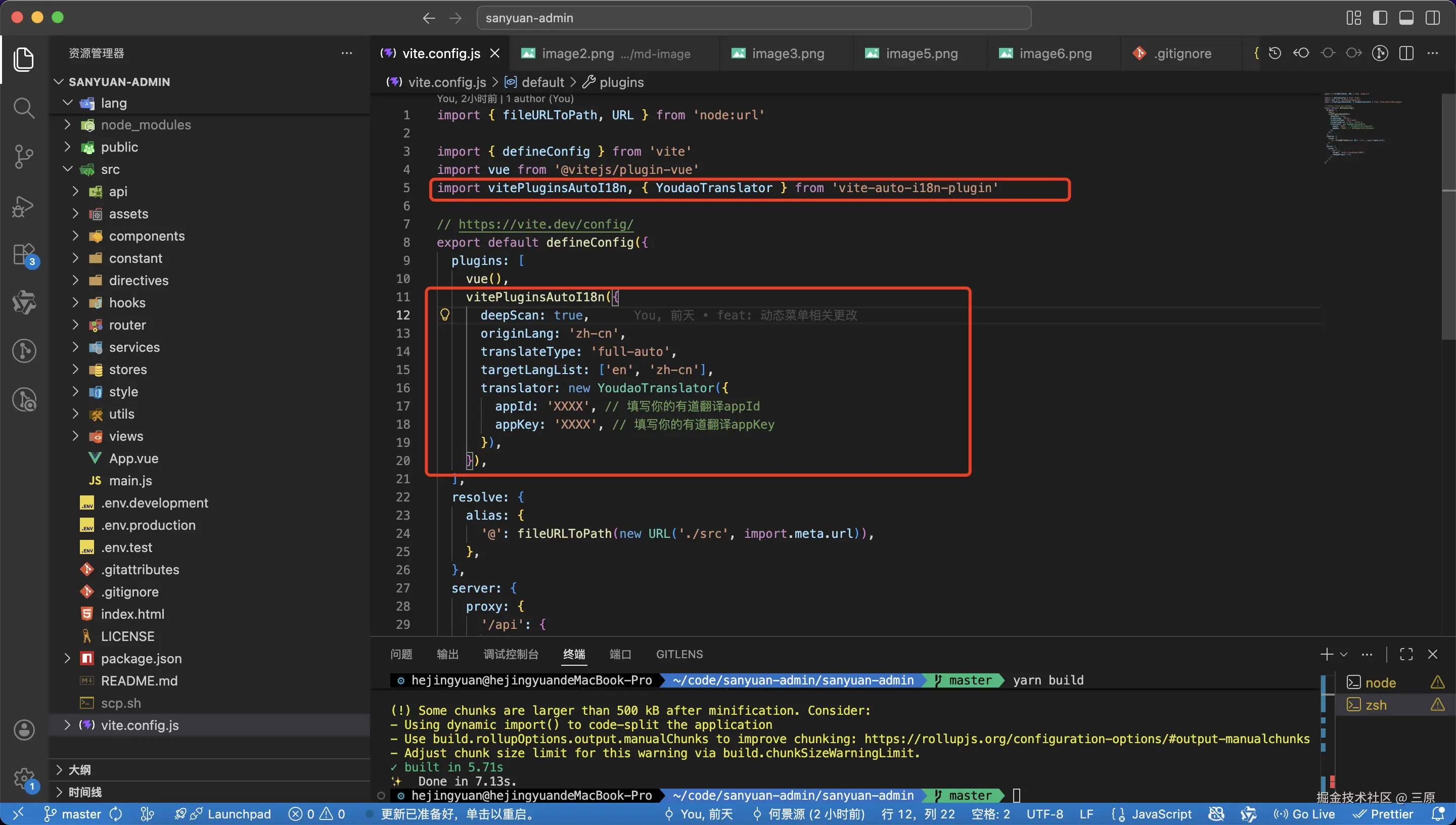Open Run and Debug view
The height and width of the screenshot is (825, 1456).
[23, 206]
